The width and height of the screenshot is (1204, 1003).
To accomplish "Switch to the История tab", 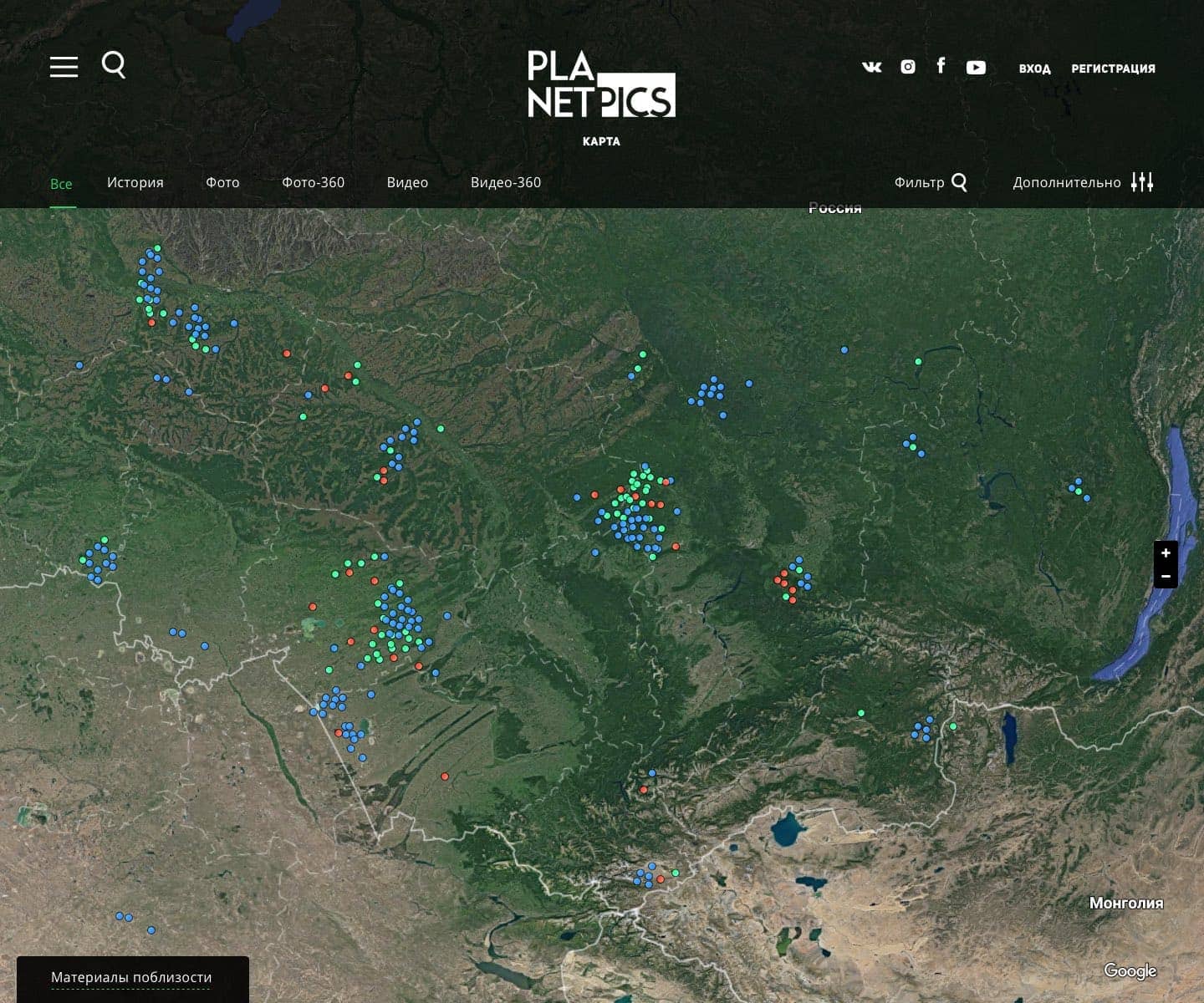I will pos(135,182).
